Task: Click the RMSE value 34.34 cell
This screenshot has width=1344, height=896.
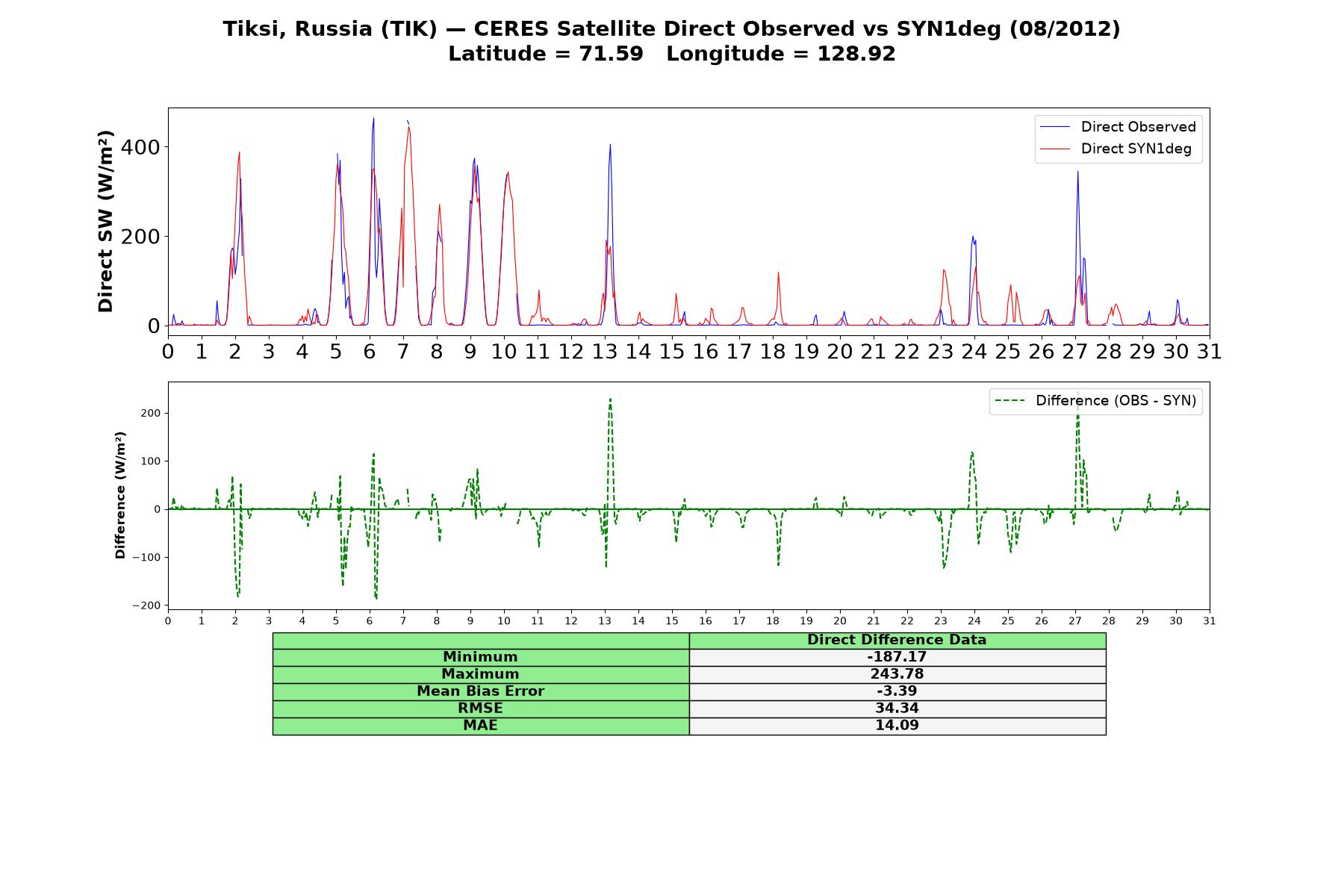Action: coord(897,709)
